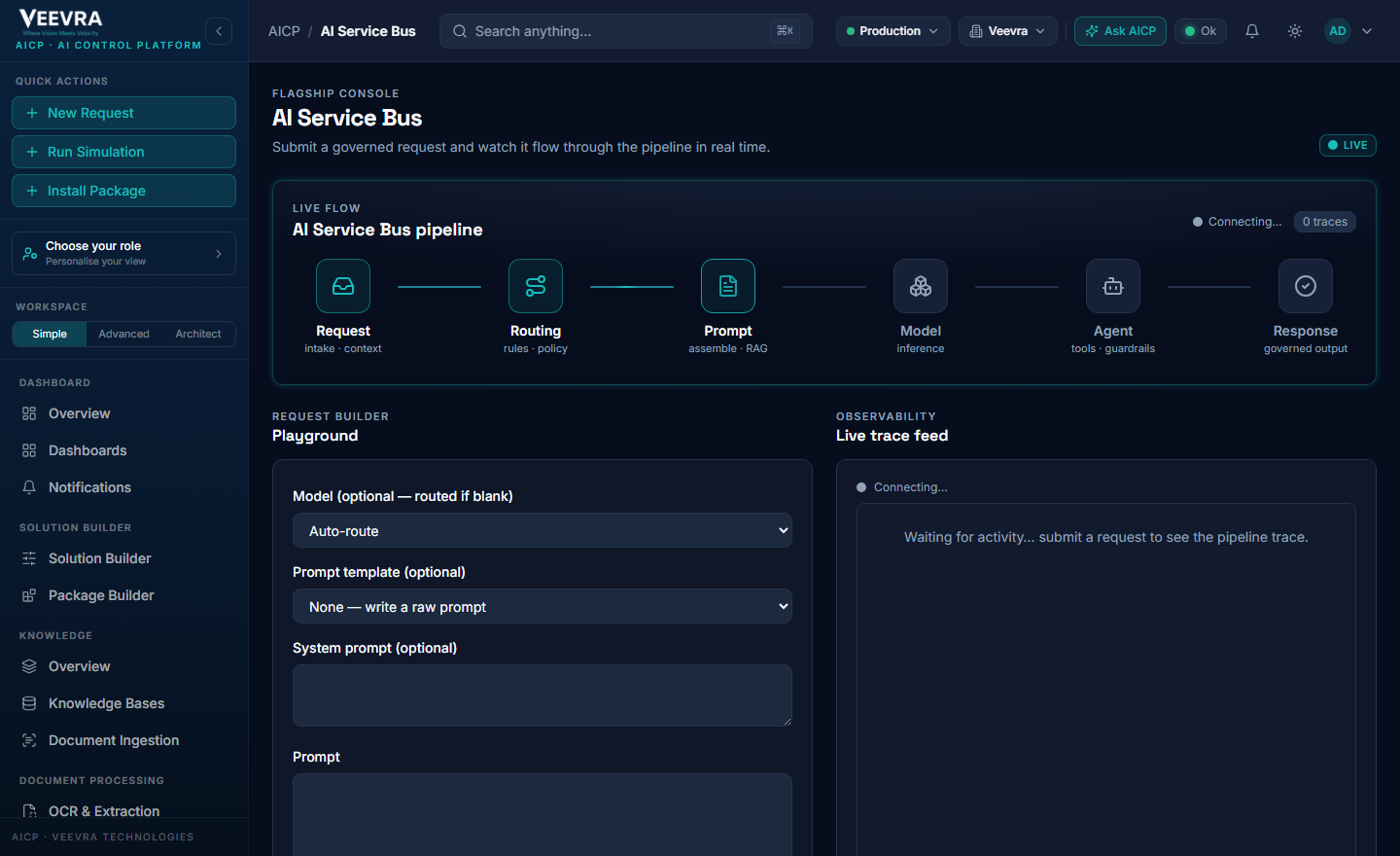
Task: Open the Prompt template dropdown
Action: click(x=542, y=607)
